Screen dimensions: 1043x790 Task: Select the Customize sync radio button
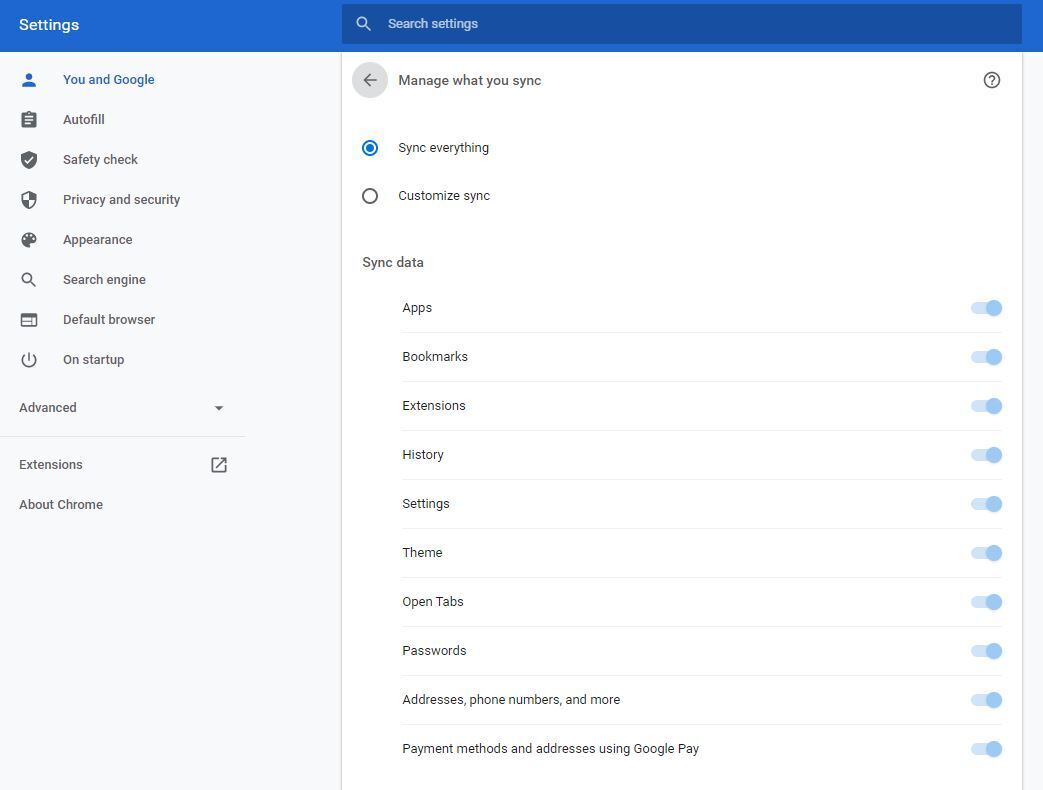point(370,196)
